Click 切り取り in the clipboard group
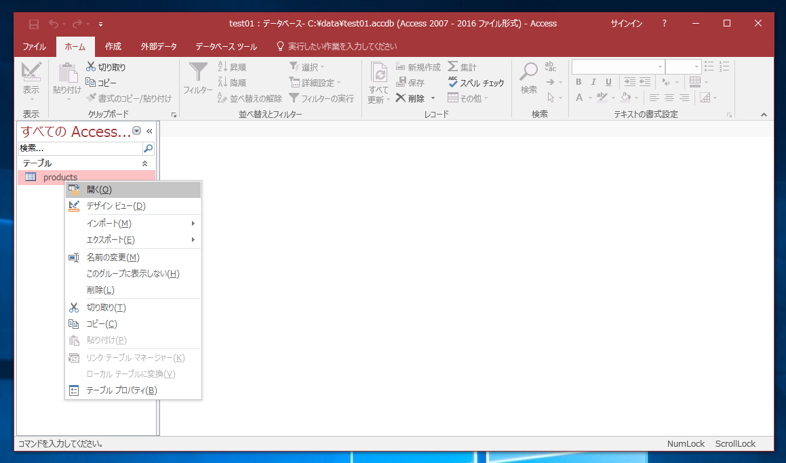 [x=106, y=67]
